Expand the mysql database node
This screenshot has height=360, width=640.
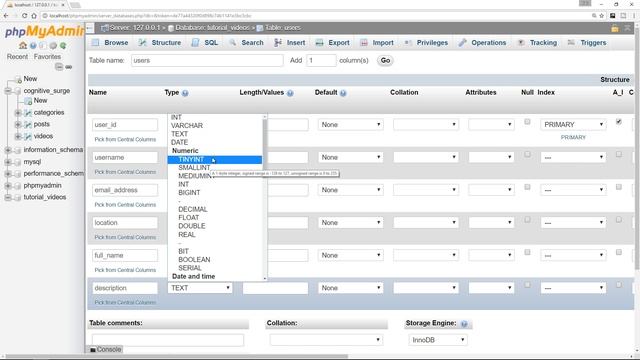(8, 162)
